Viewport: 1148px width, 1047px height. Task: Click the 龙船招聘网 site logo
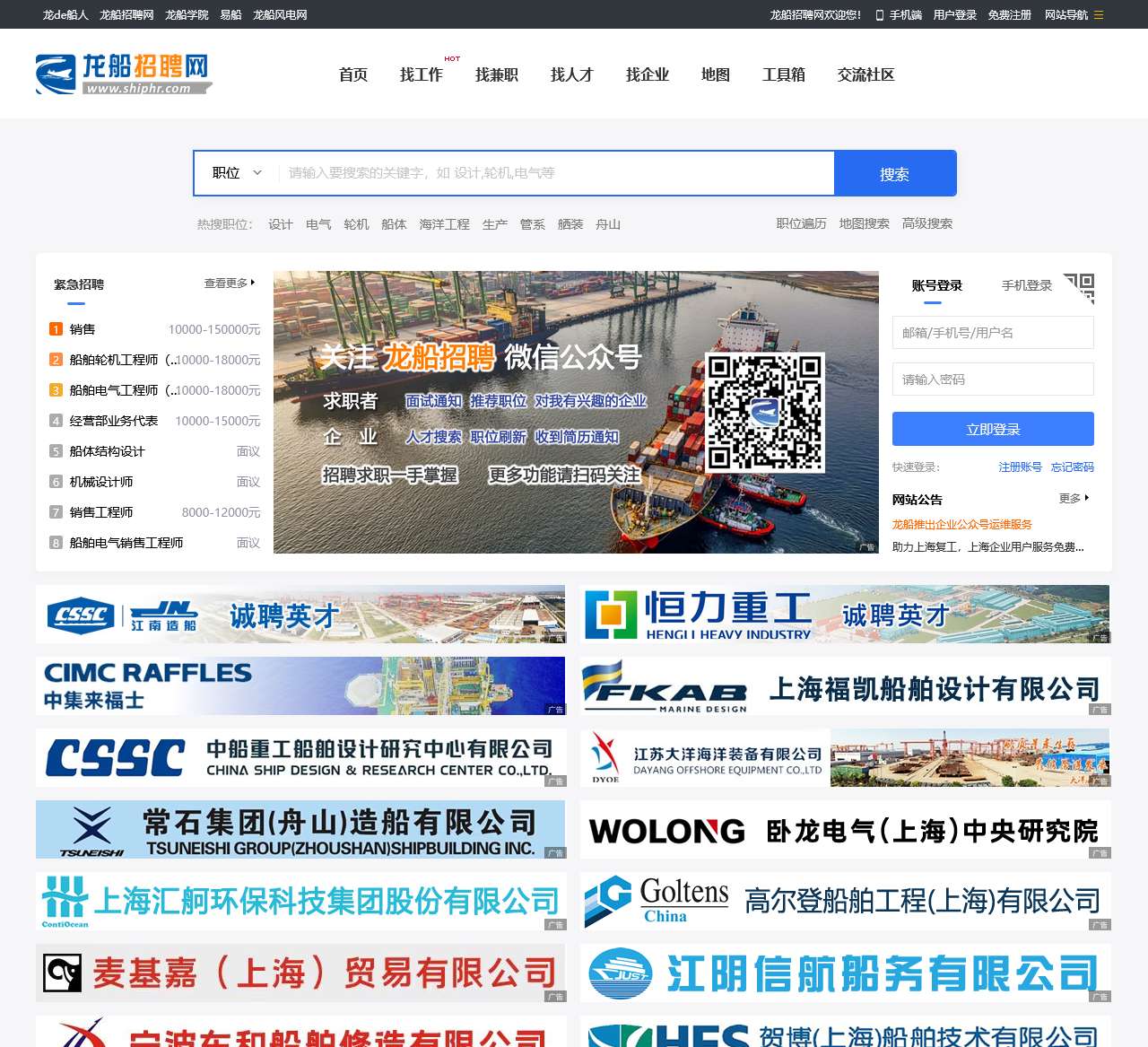pos(124,74)
